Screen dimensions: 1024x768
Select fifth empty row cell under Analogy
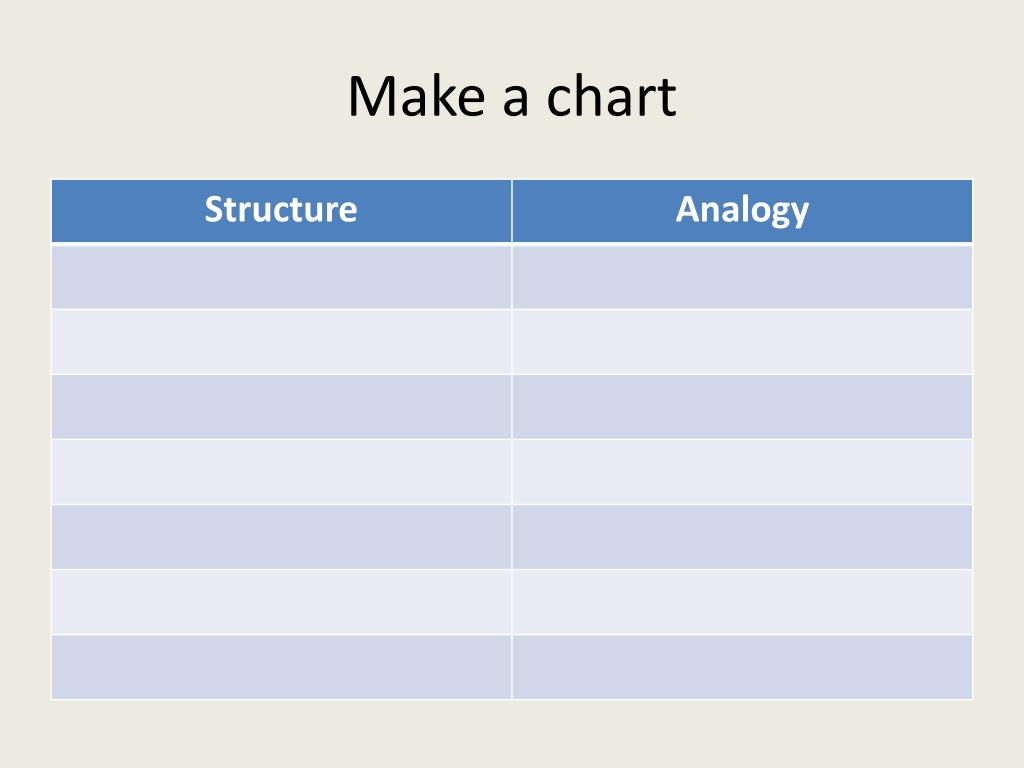tap(743, 537)
